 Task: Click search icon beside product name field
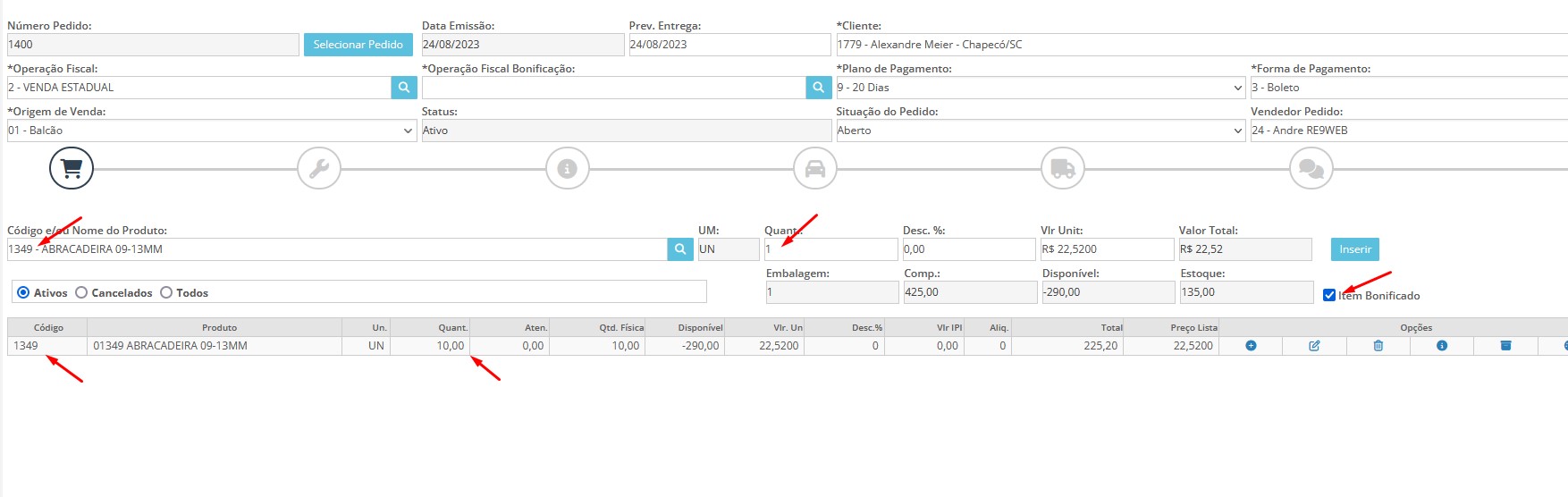tap(680, 249)
